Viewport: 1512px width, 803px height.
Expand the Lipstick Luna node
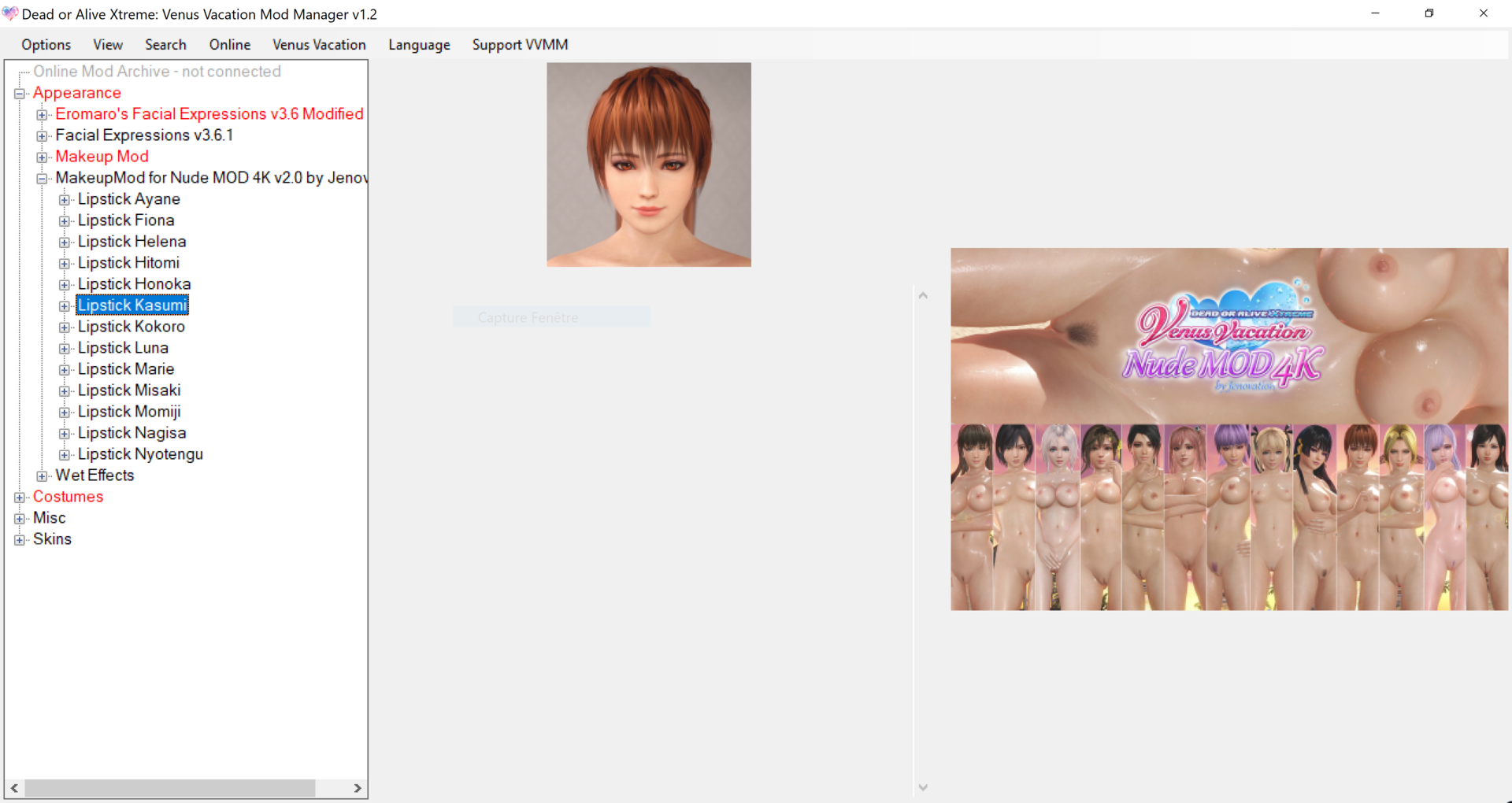65,349
